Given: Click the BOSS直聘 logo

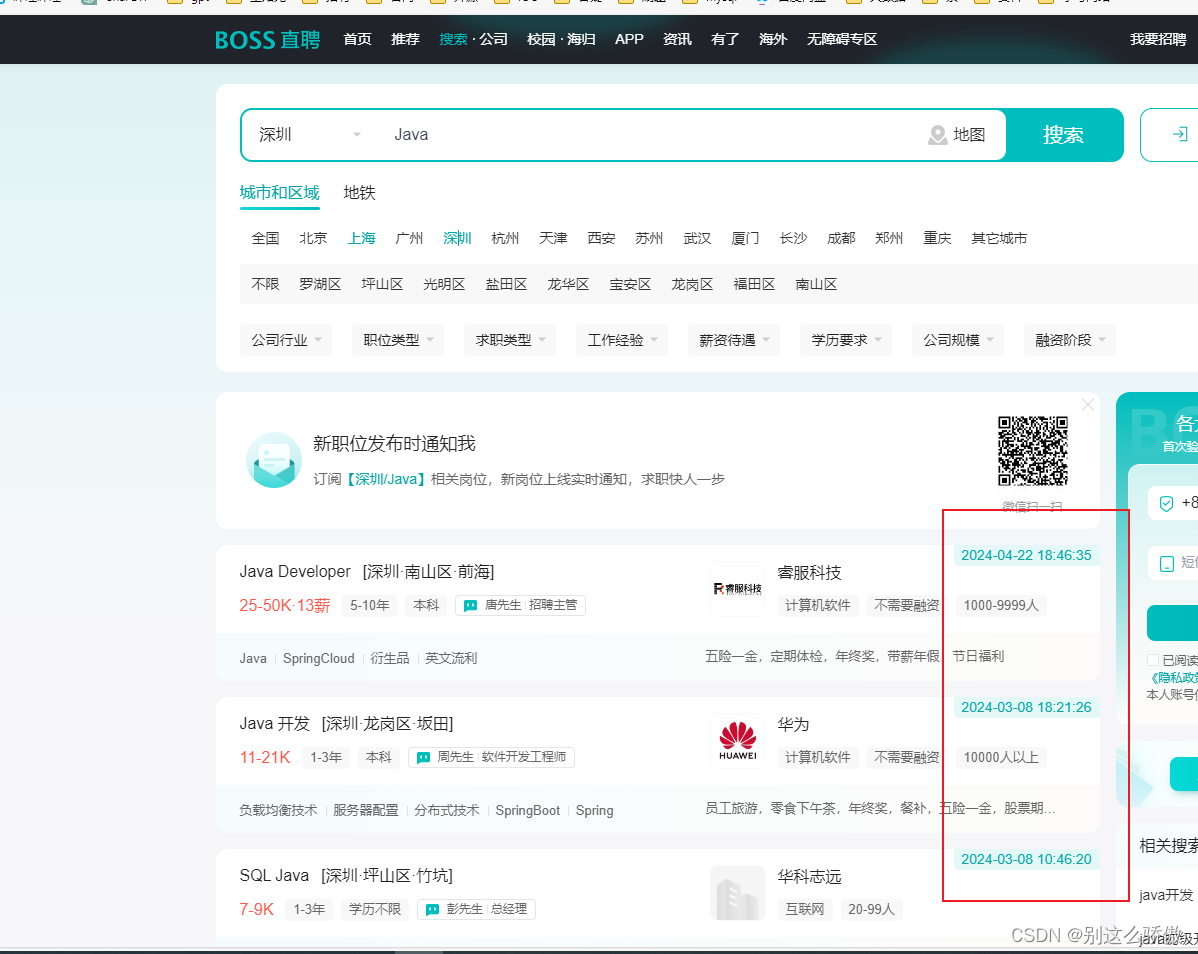Looking at the screenshot, I should pyautogui.click(x=266, y=39).
